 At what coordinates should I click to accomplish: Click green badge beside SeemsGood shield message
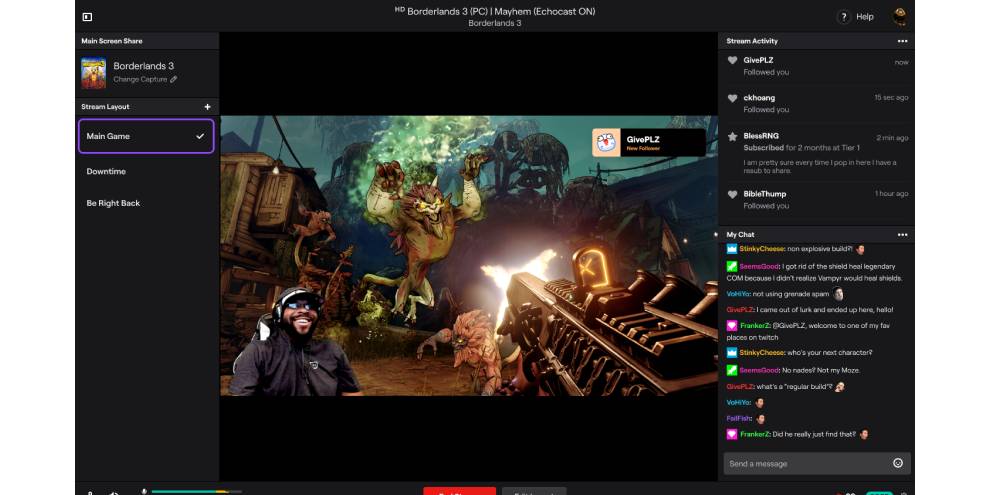click(732, 266)
